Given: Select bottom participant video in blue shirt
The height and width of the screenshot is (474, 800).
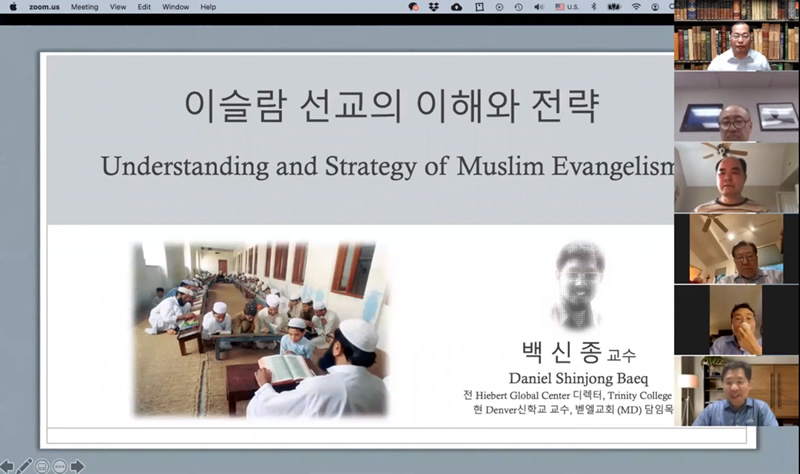Looking at the screenshot, I should click(736, 391).
